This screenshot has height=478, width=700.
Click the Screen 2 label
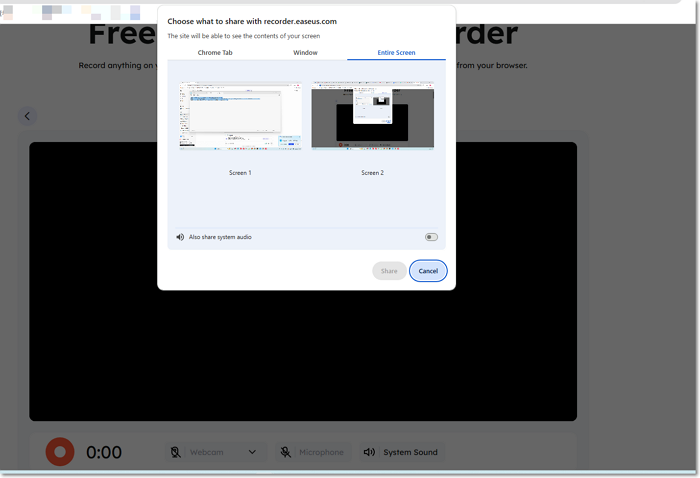pyautogui.click(x=372, y=173)
